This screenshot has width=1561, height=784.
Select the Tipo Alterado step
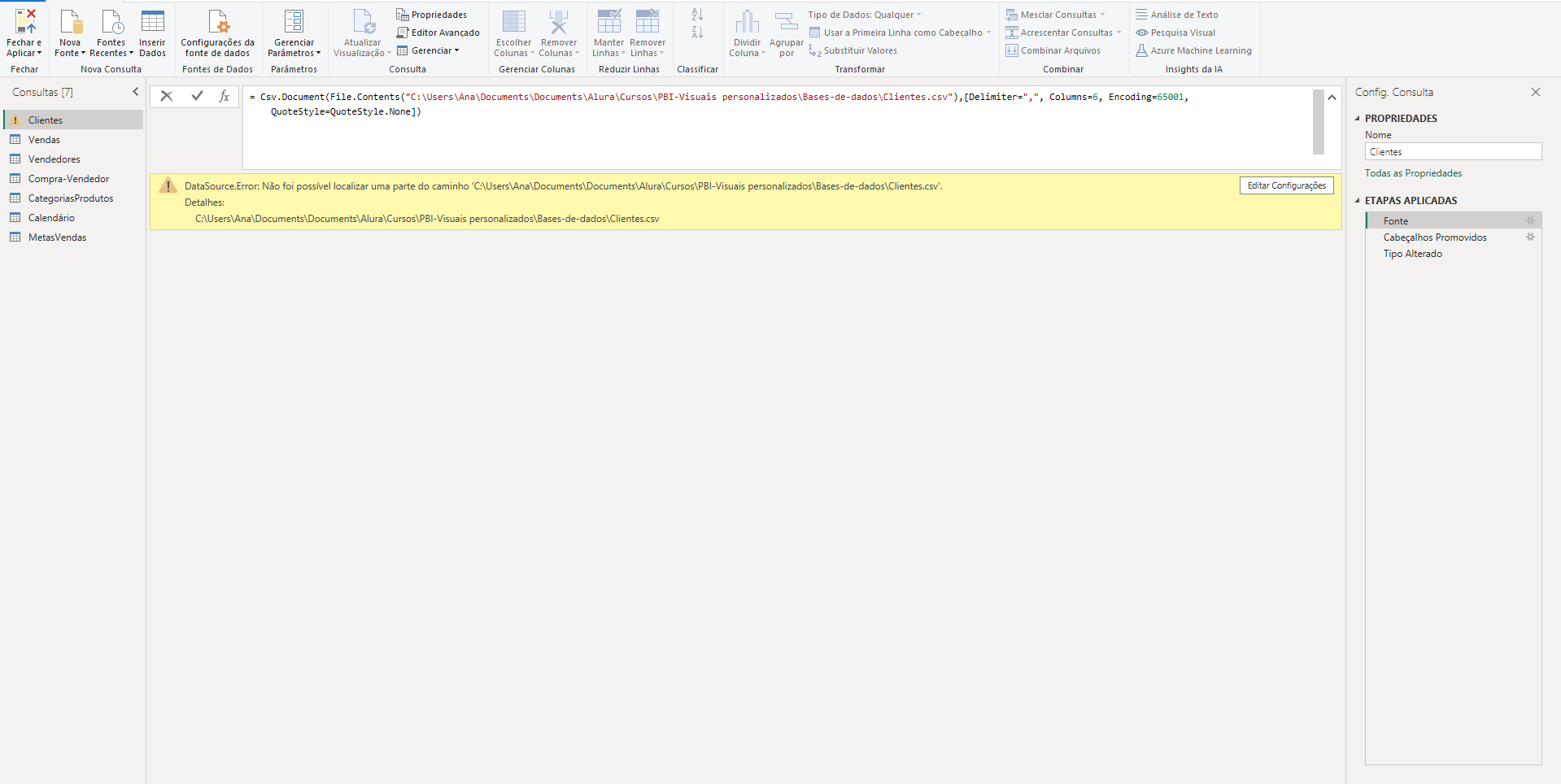[1453, 254]
